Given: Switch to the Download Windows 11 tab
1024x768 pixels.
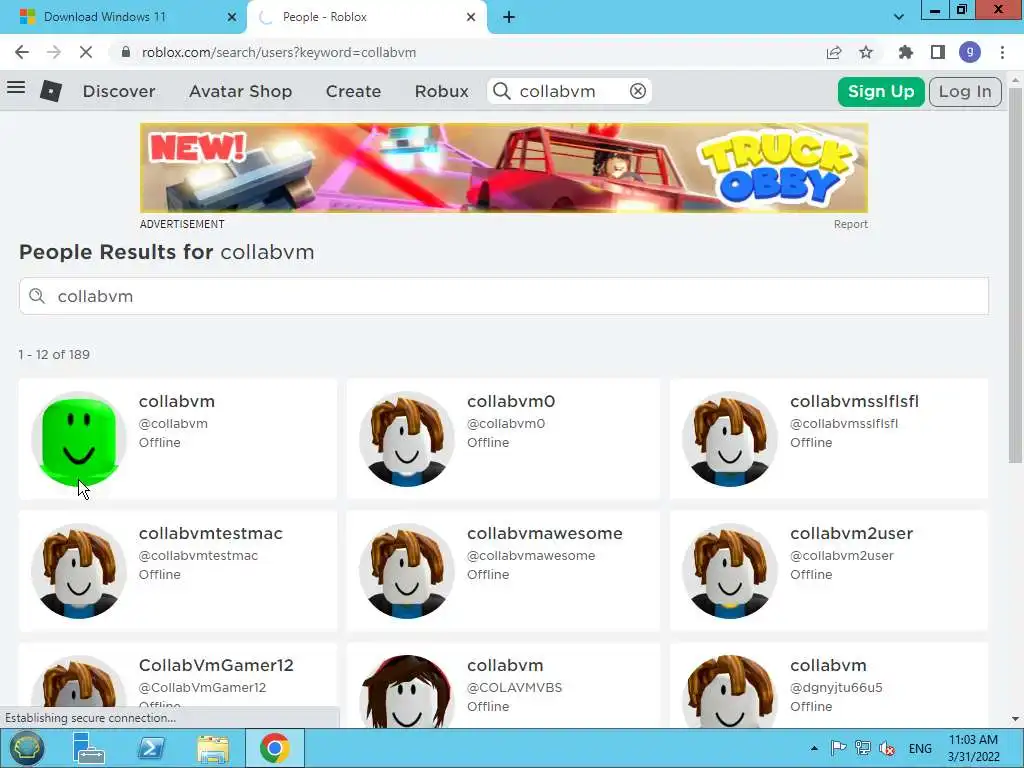Looking at the screenshot, I should tap(124, 17).
